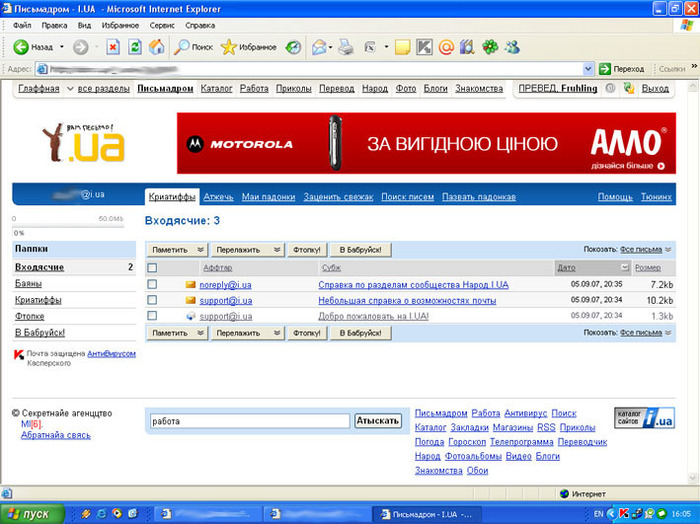Print the page with printer icon
Viewport: 700px width, 524px height.
346,47
